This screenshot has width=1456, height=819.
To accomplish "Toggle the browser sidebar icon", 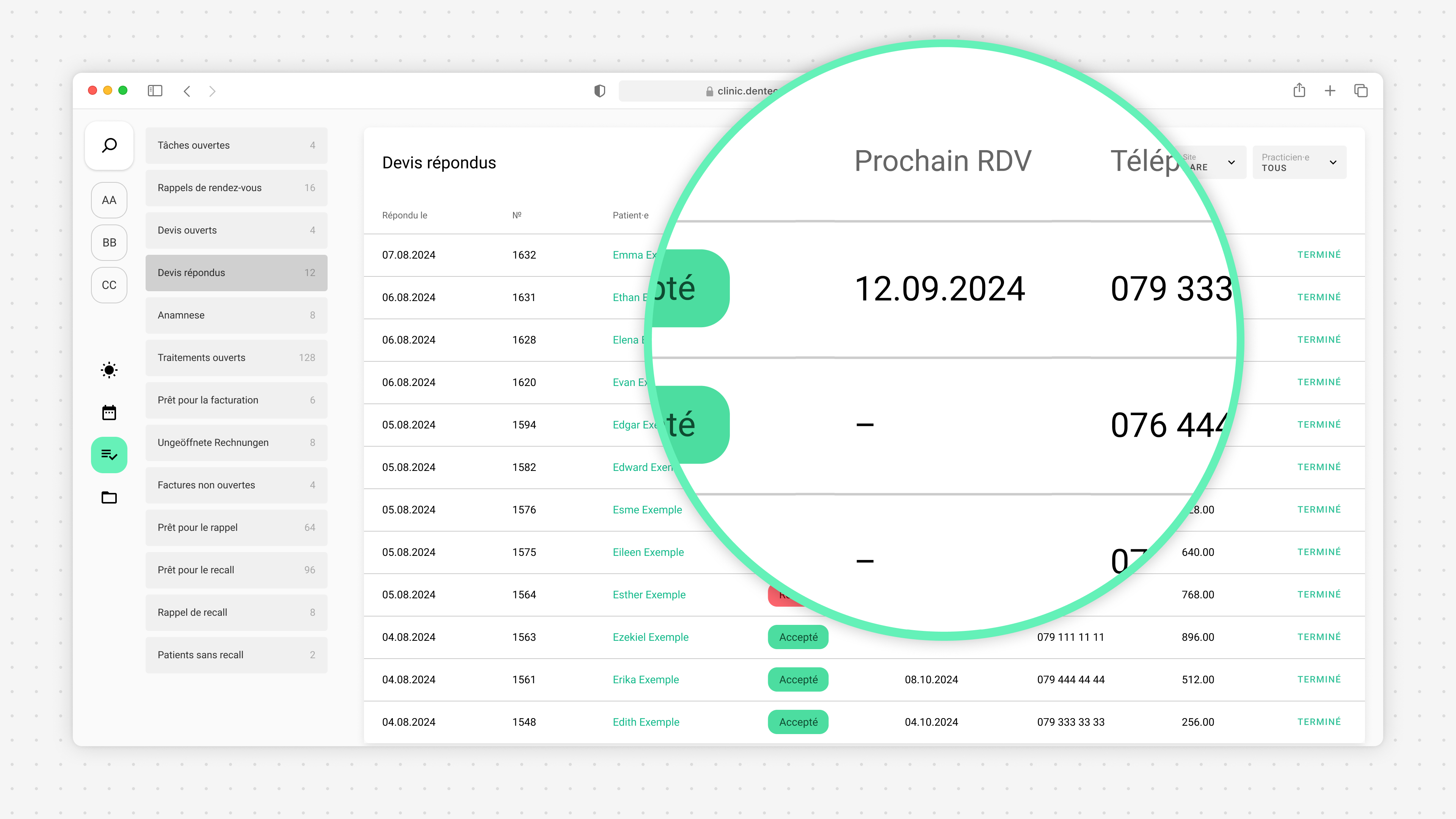I will pos(155,91).
